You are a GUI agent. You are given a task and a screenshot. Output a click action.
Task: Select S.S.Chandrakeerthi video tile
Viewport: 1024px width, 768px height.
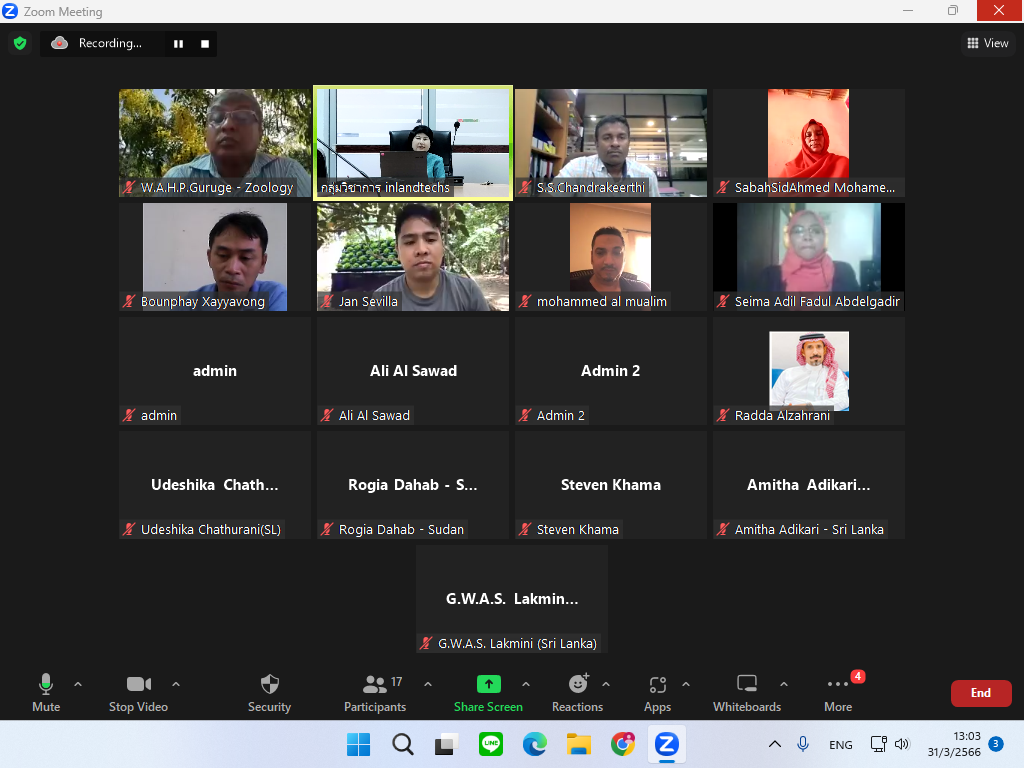(611, 143)
